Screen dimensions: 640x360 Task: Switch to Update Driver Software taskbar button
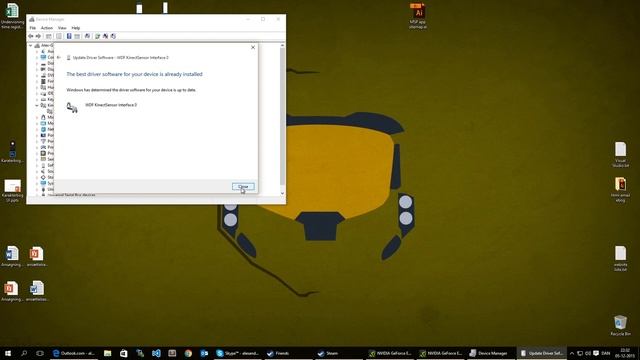point(542,353)
